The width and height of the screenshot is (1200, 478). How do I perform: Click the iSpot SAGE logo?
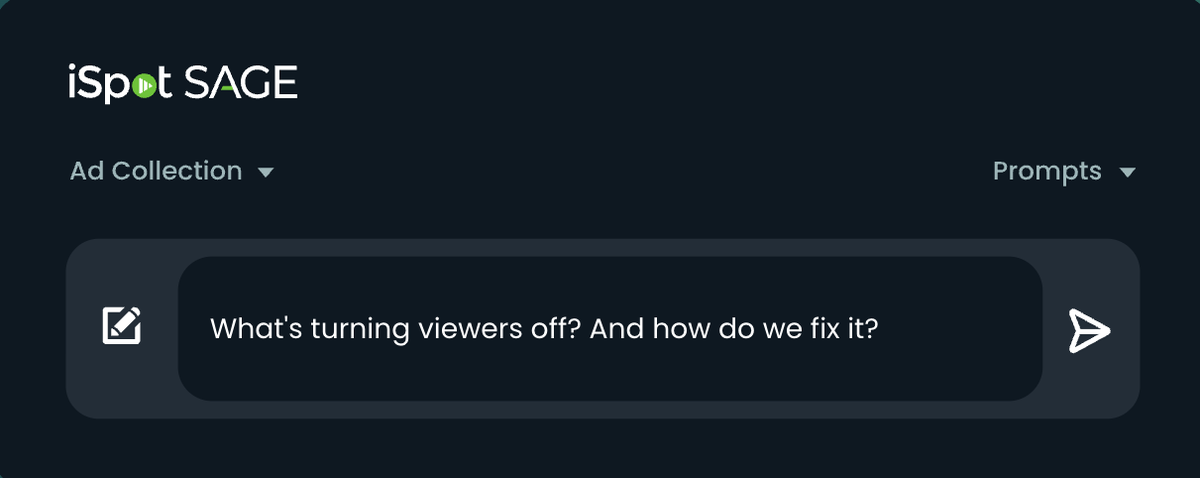183,84
